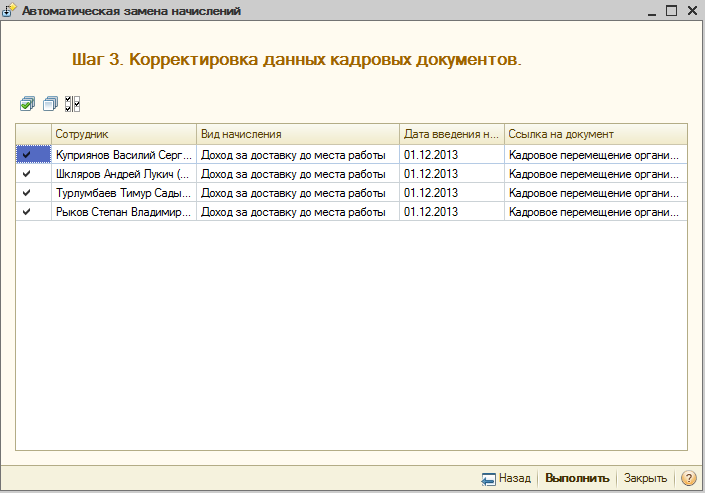Go back with the Назад button
Viewport: 705px width, 493px height.
click(x=506, y=478)
